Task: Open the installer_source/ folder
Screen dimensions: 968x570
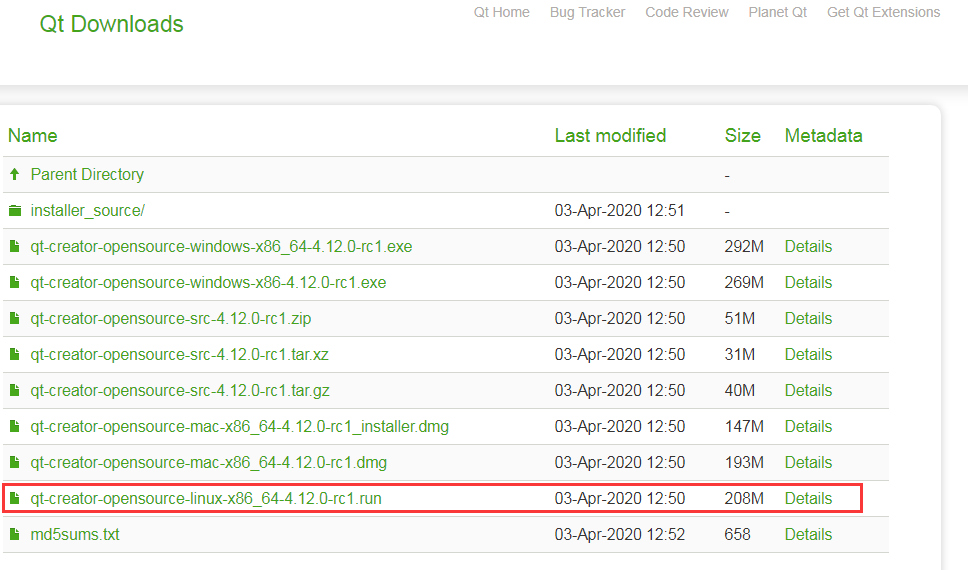Action: pos(87,211)
